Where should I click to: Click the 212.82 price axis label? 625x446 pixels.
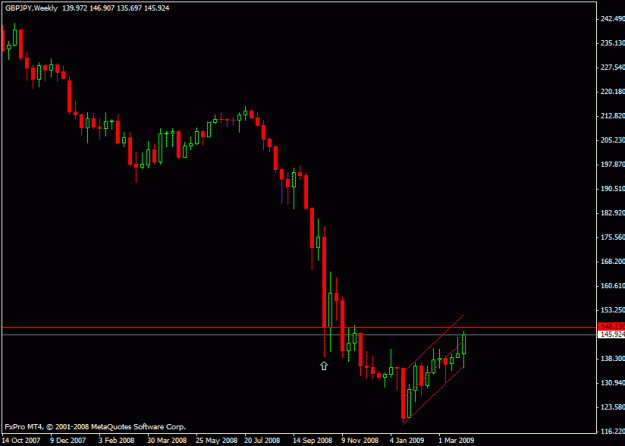coord(613,116)
